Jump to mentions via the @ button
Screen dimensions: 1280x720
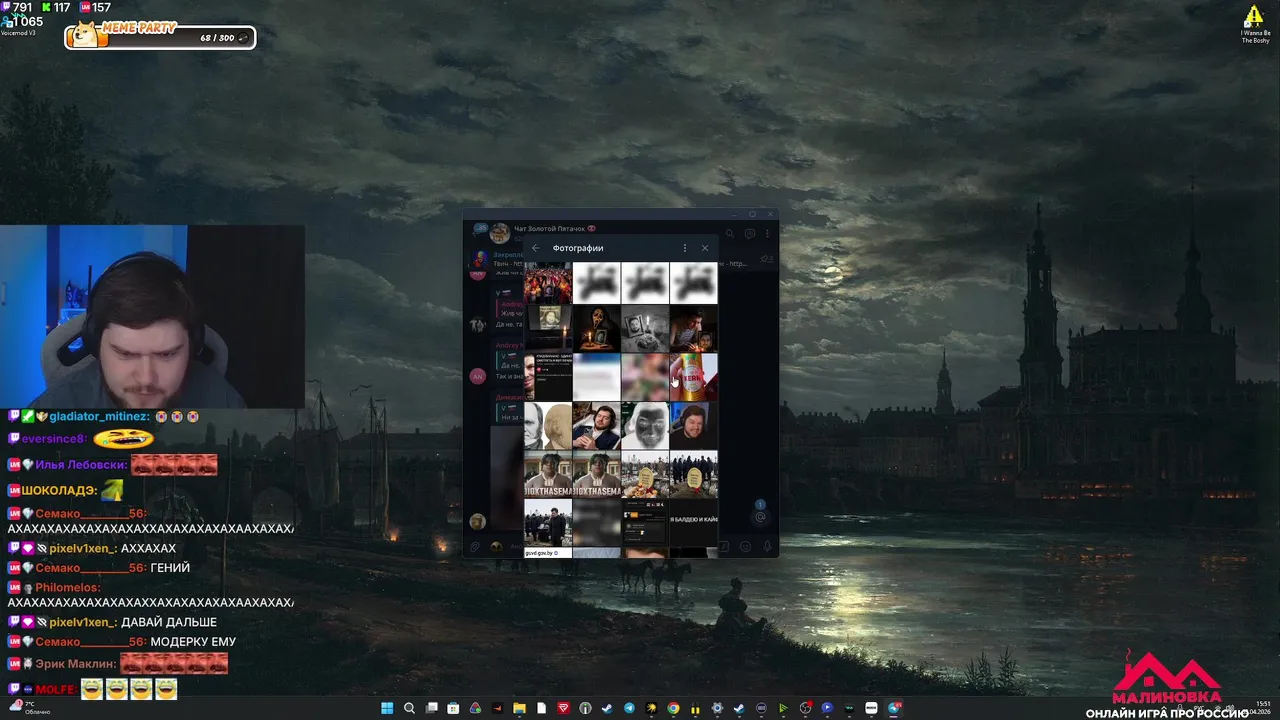point(760,517)
